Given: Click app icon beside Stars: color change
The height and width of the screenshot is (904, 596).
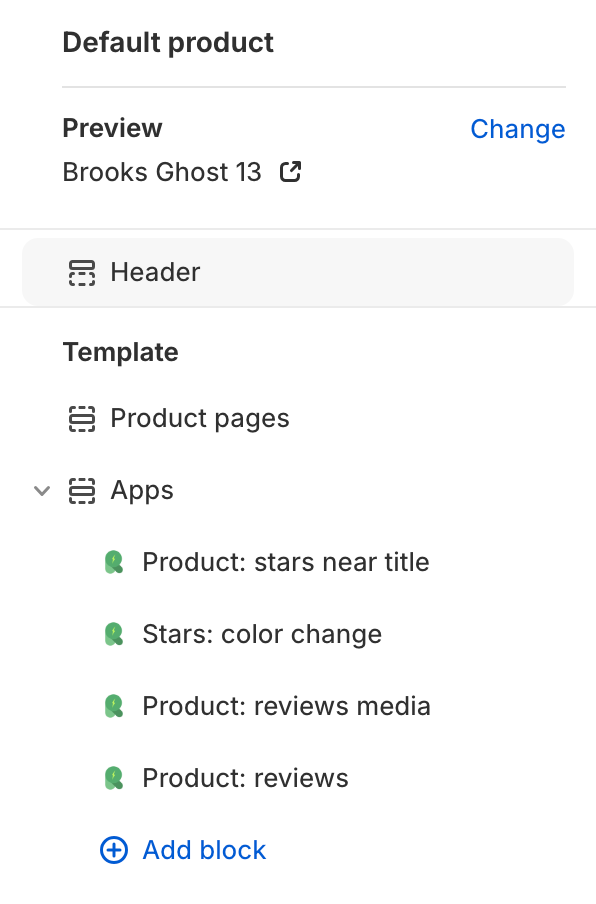Looking at the screenshot, I should click(x=114, y=634).
